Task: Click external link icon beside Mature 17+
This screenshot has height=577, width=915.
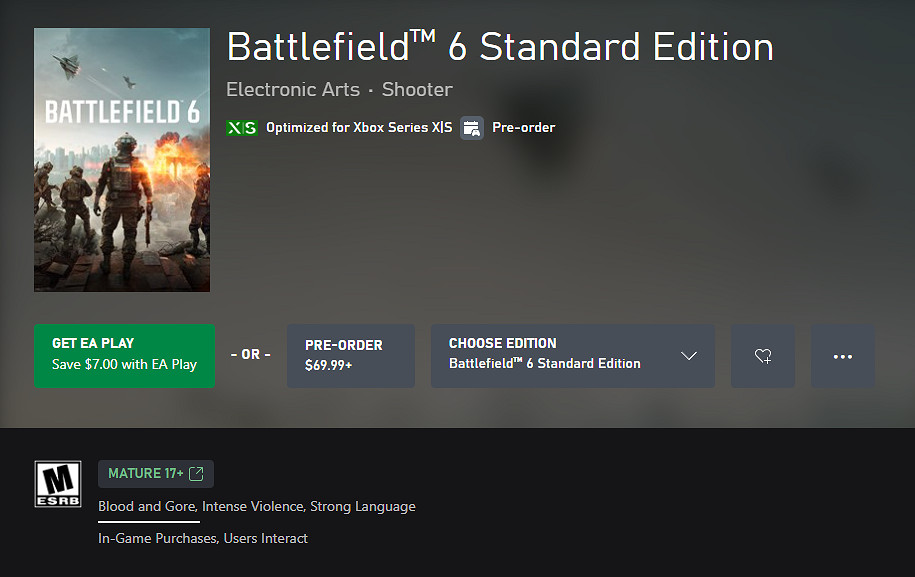Action: 196,473
